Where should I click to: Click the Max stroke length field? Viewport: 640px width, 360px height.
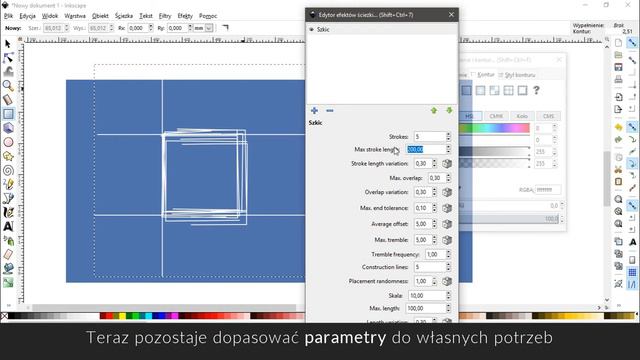click(x=426, y=149)
